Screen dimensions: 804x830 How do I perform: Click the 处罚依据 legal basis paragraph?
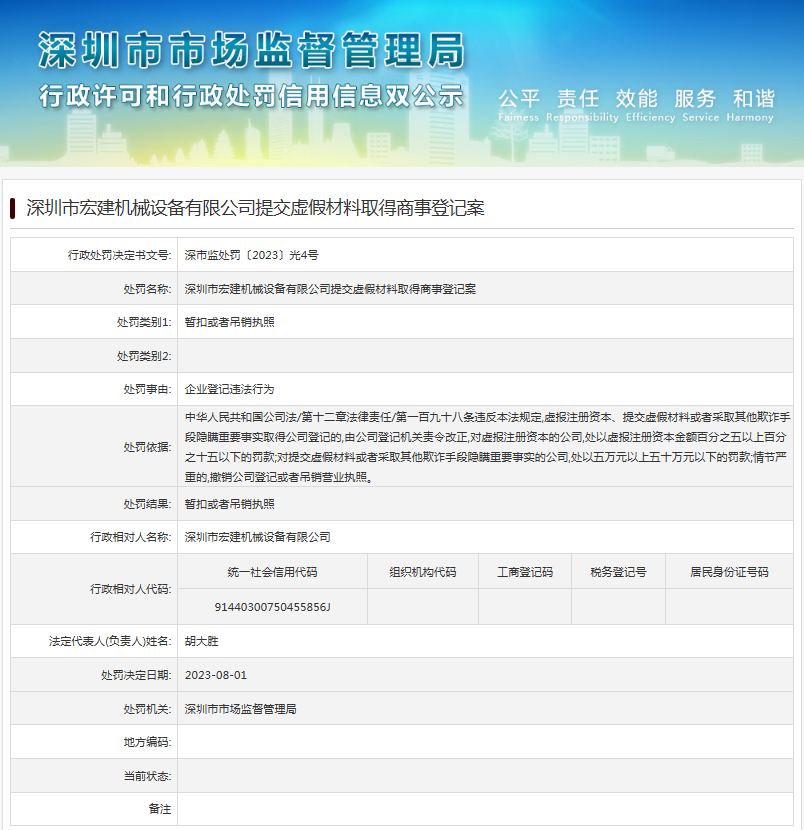pyautogui.click(x=487, y=447)
